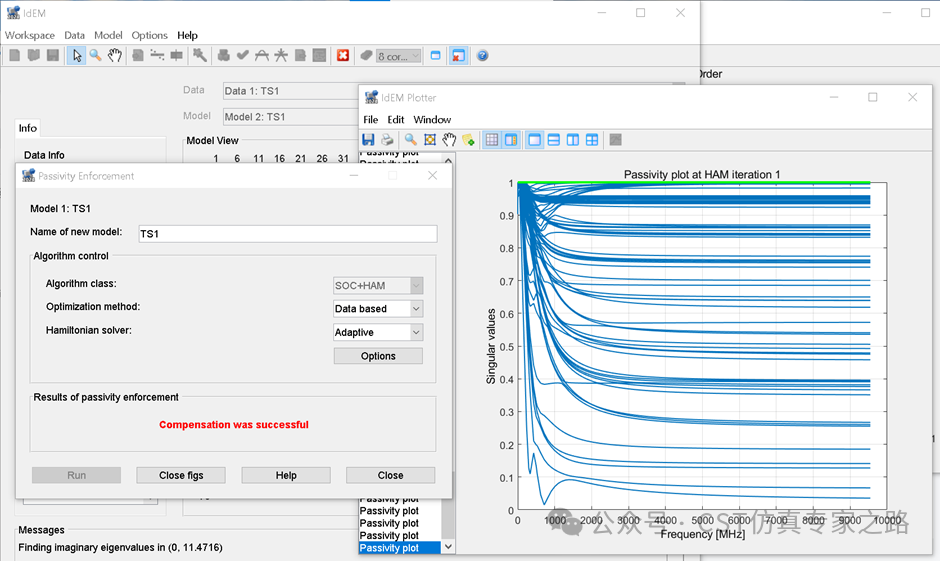Toggle the legend panel icon in IdEM Plotter
940x561 pixels.
(x=511, y=140)
